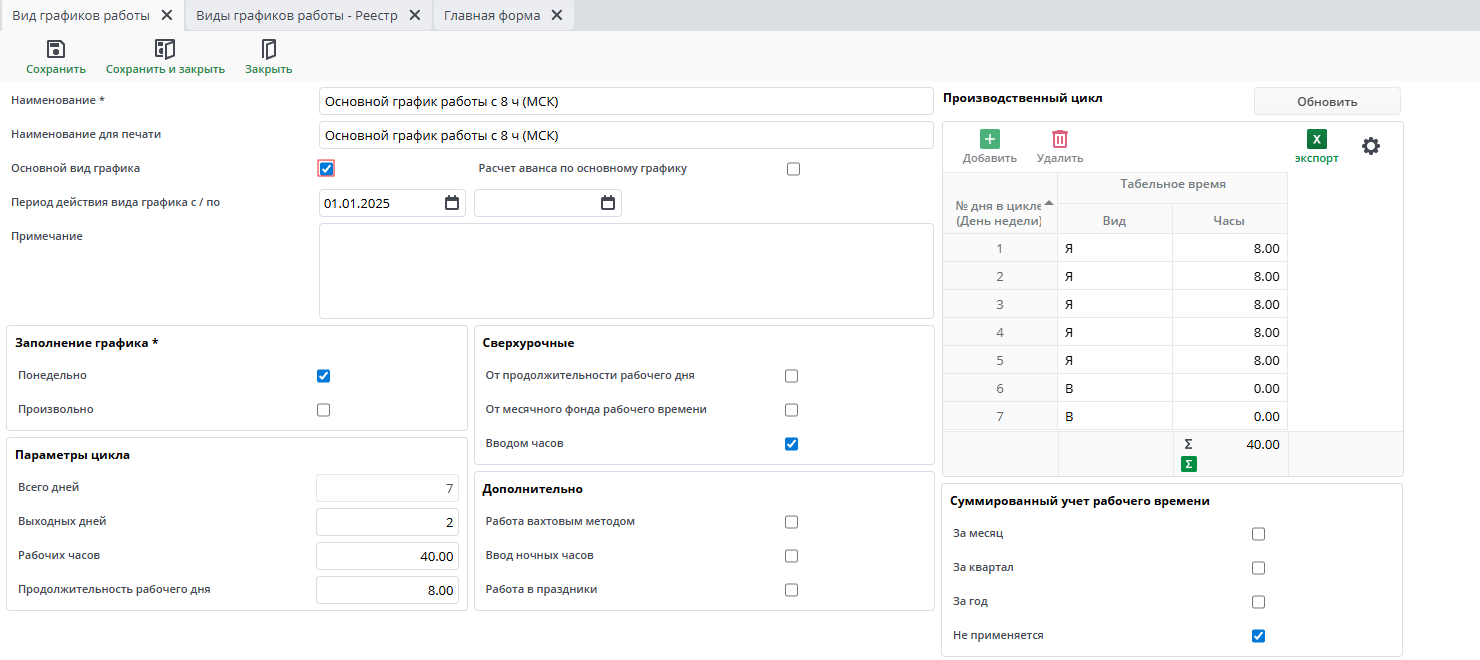Click hours cell 8.00 of day 3
The height and width of the screenshot is (660, 1480).
click(1229, 304)
